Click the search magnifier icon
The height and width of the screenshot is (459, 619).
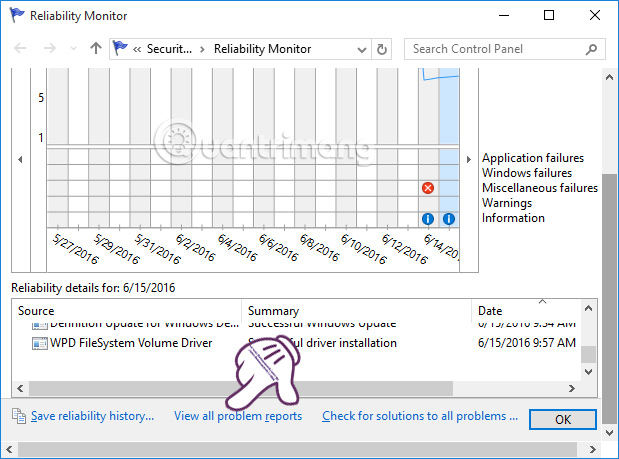(x=591, y=49)
